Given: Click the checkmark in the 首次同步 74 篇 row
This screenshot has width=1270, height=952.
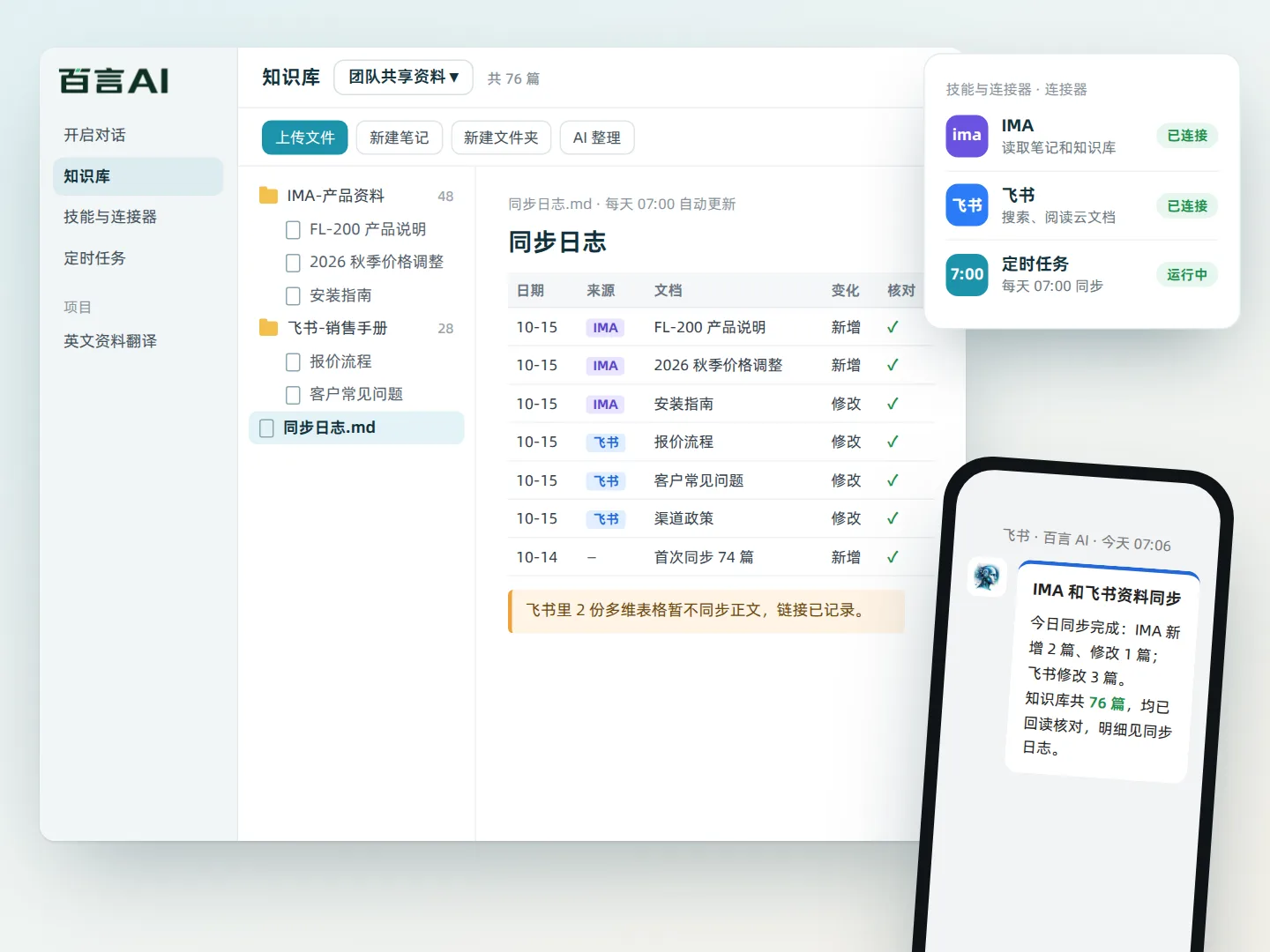Looking at the screenshot, I should 893,557.
